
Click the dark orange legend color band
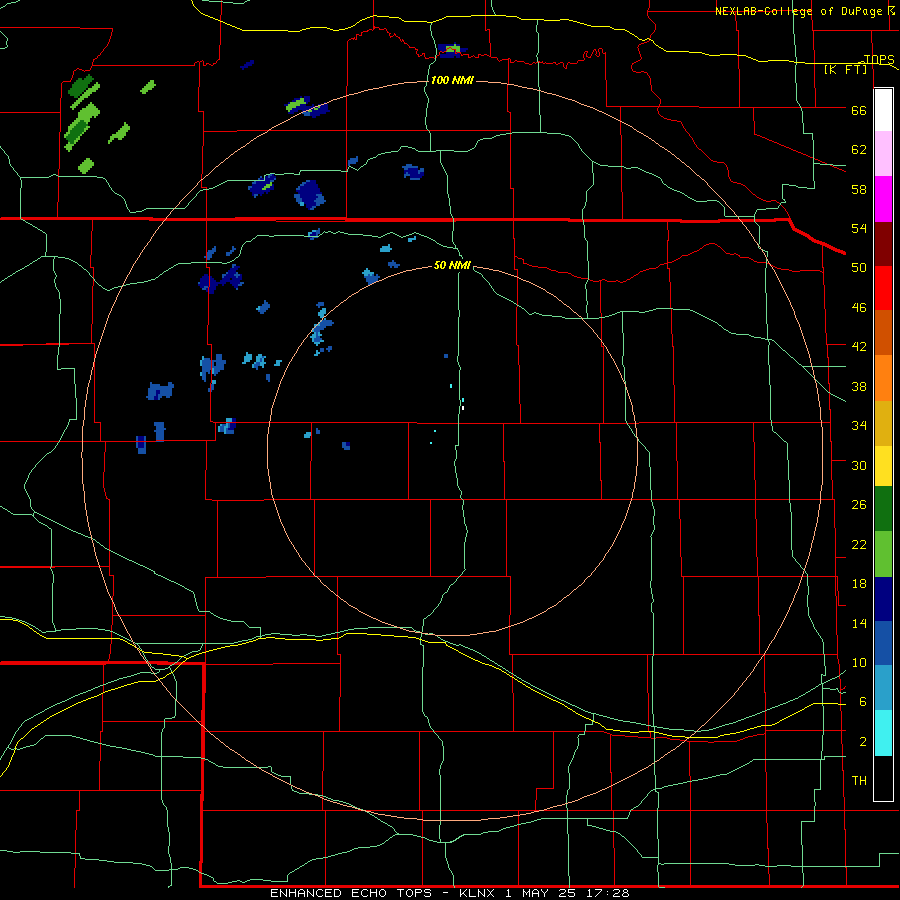coord(883,333)
